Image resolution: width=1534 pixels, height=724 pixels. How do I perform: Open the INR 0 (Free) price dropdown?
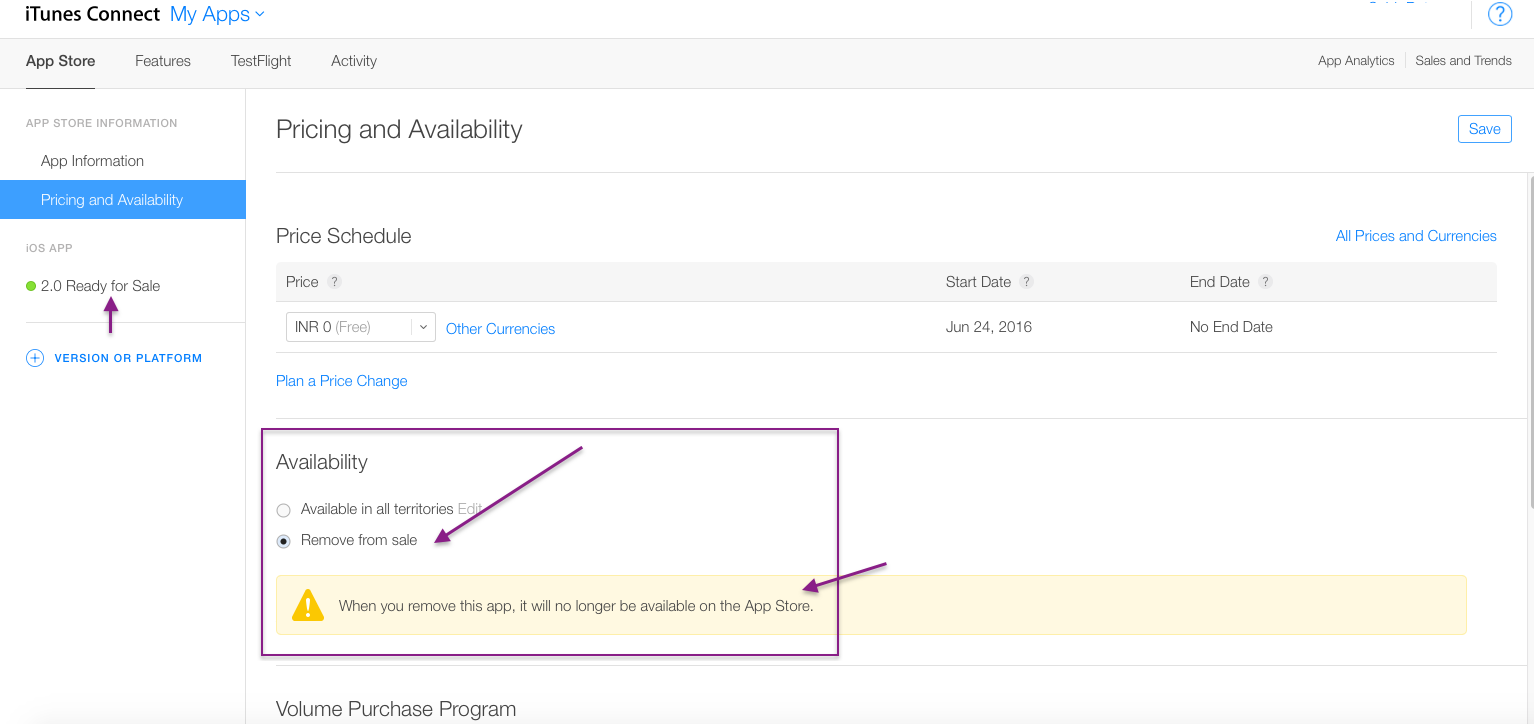[x=361, y=327]
